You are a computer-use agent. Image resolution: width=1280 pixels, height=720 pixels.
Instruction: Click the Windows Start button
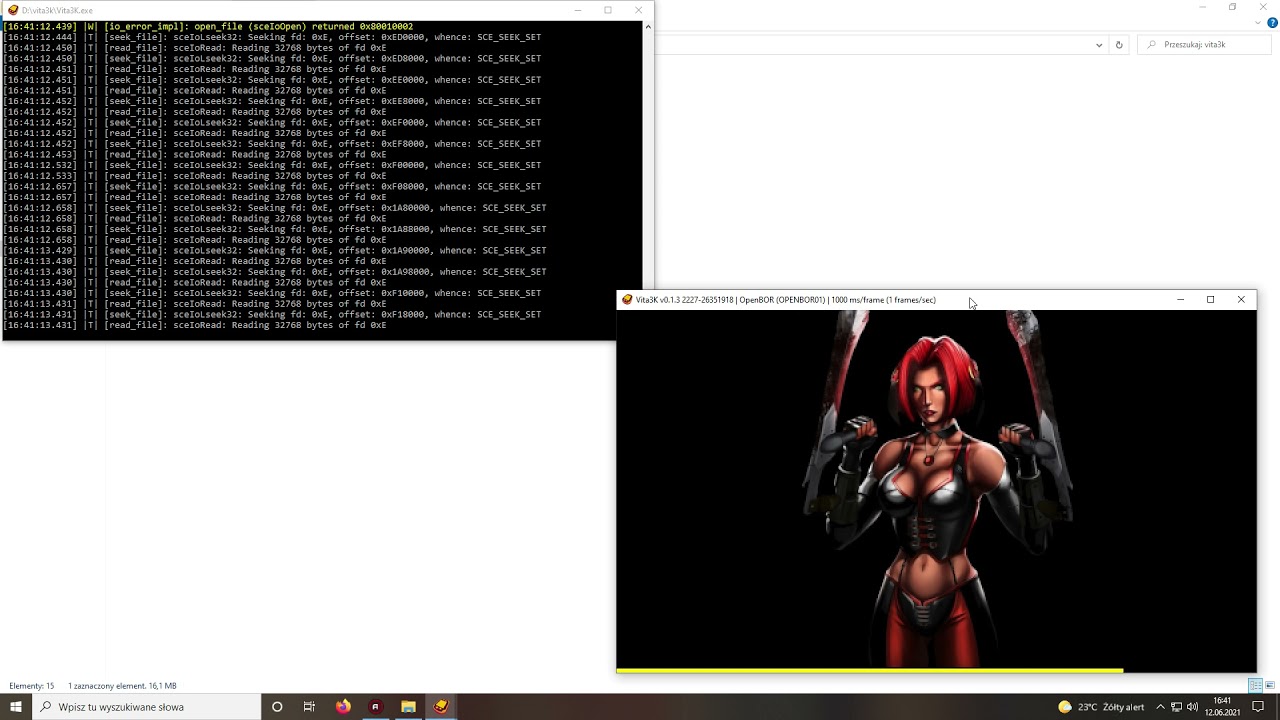16,706
